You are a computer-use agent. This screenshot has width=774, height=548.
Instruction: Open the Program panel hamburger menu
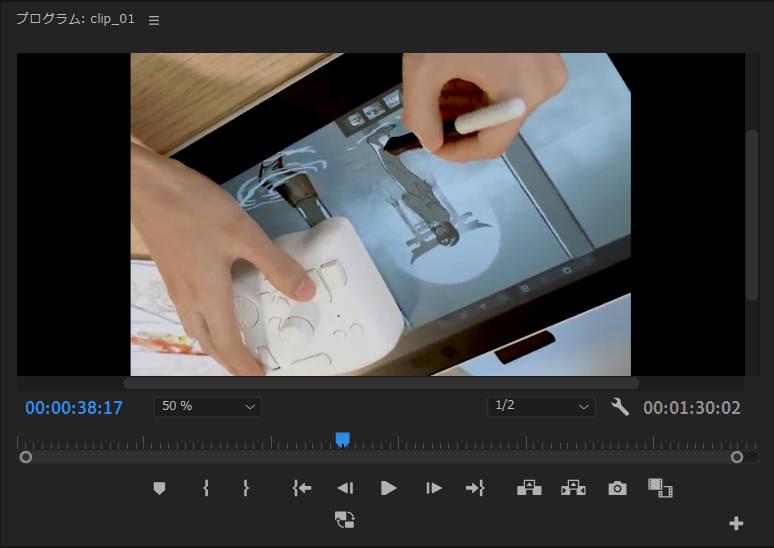click(154, 20)
